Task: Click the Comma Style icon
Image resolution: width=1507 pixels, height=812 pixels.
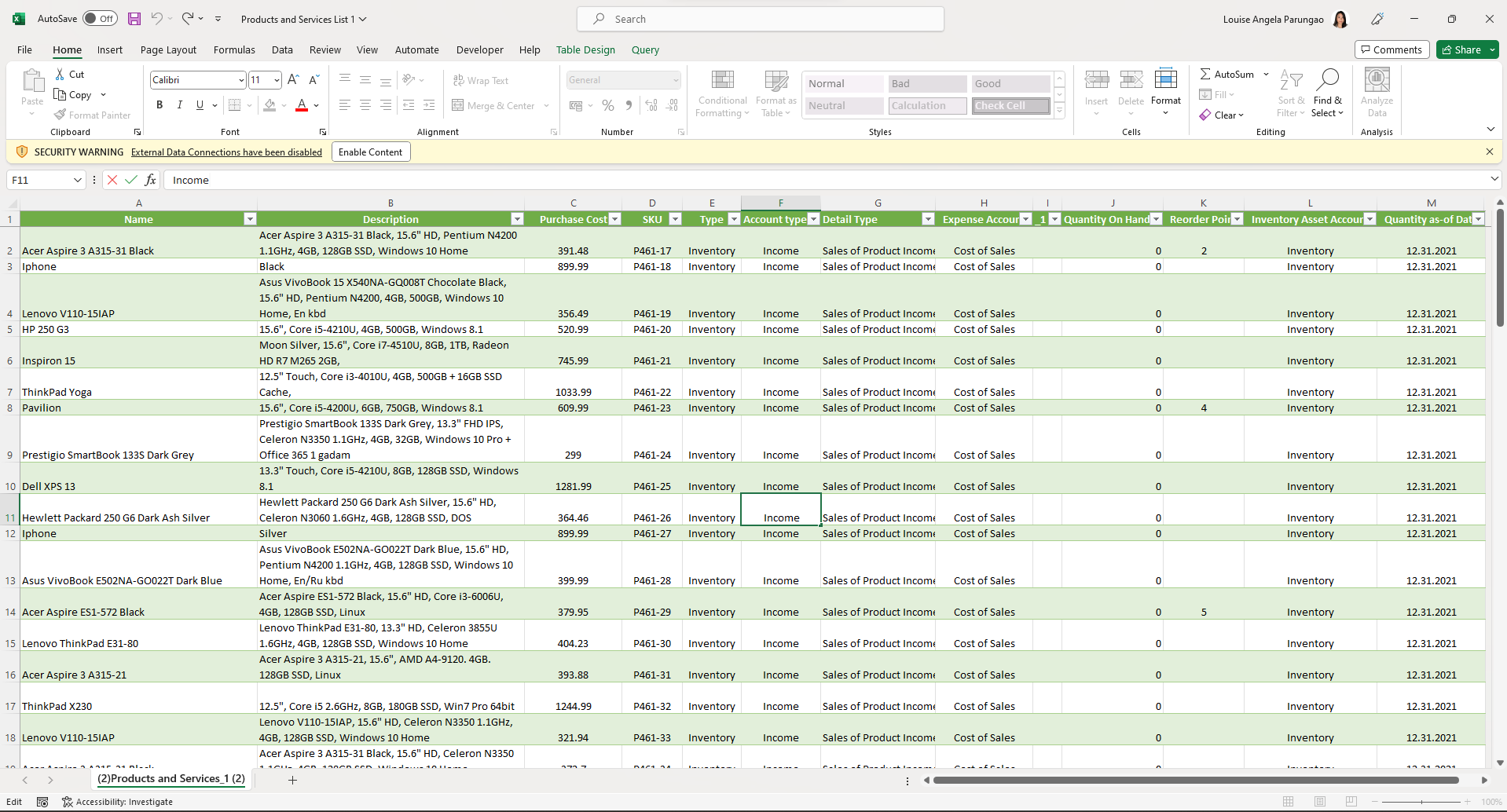Action: point(629,105)
